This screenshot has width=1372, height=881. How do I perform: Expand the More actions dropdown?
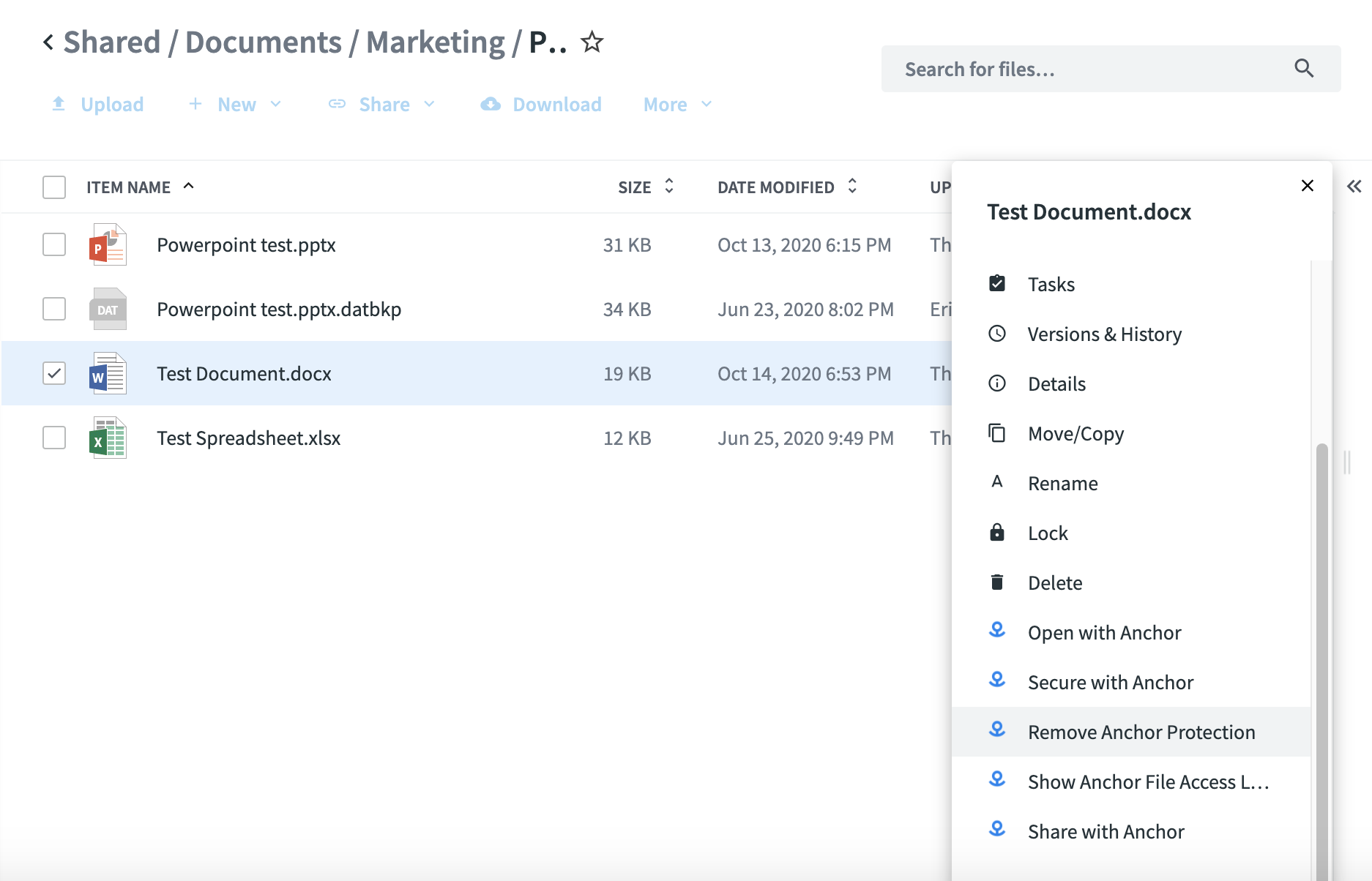point(677,105)
